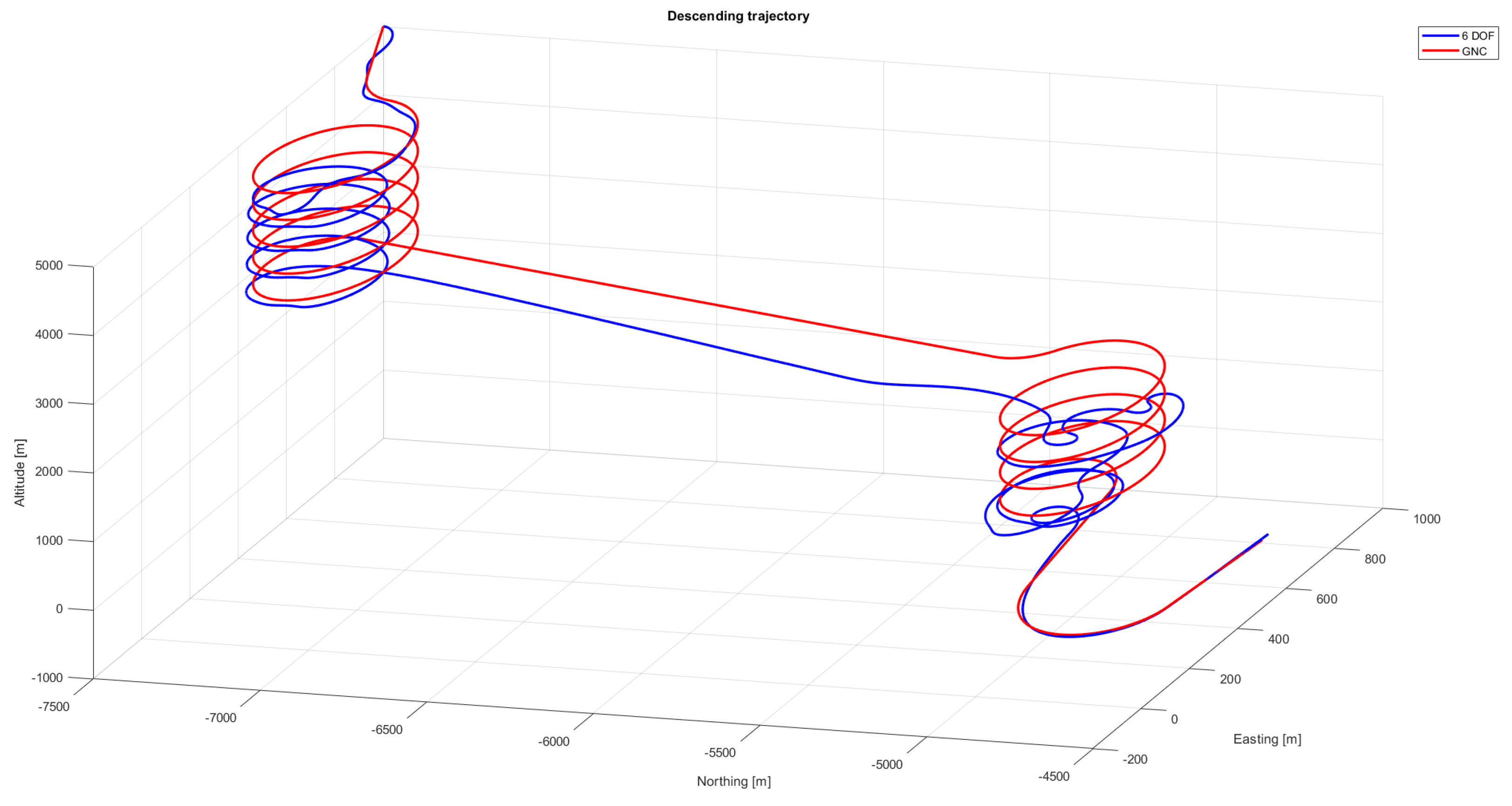Click the -6000 Northing tick label
Screen dimensions: 1512x806
click(553, 741)
